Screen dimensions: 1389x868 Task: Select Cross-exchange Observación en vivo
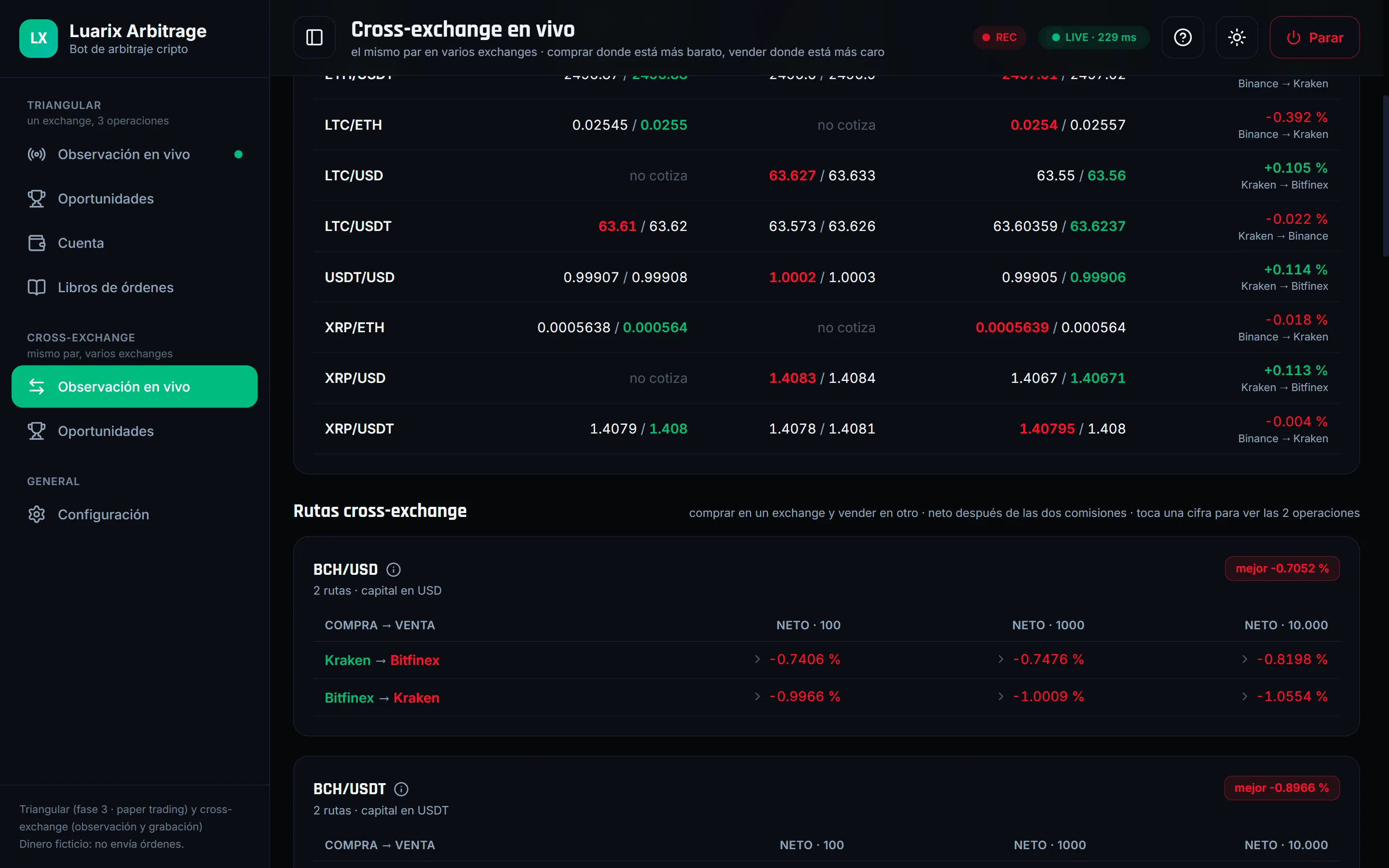[134, 386]
